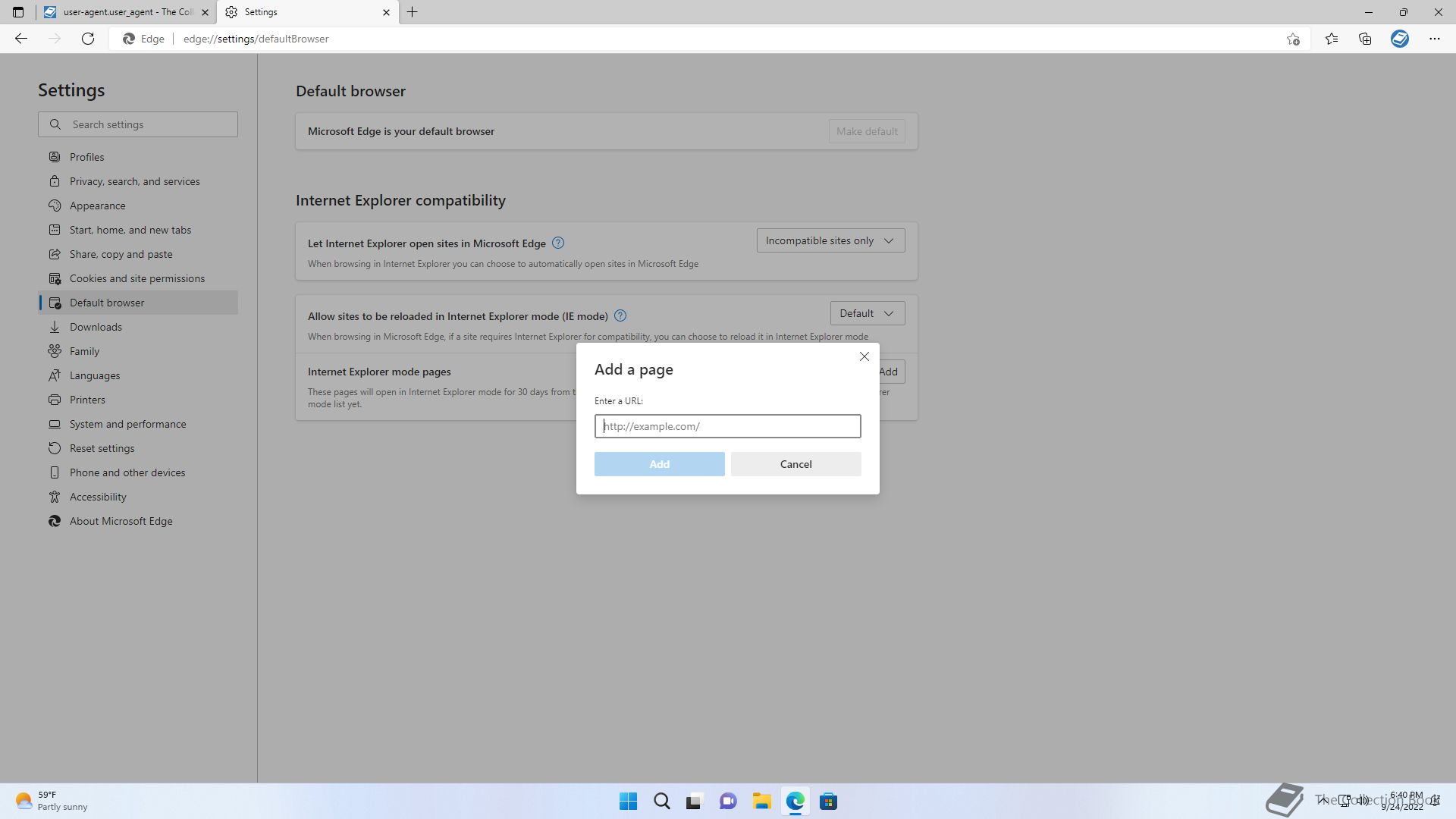This screenshot has height=819, width=1456.
Task: Click the Enter a URL text field
Action: tap(728, 426)
